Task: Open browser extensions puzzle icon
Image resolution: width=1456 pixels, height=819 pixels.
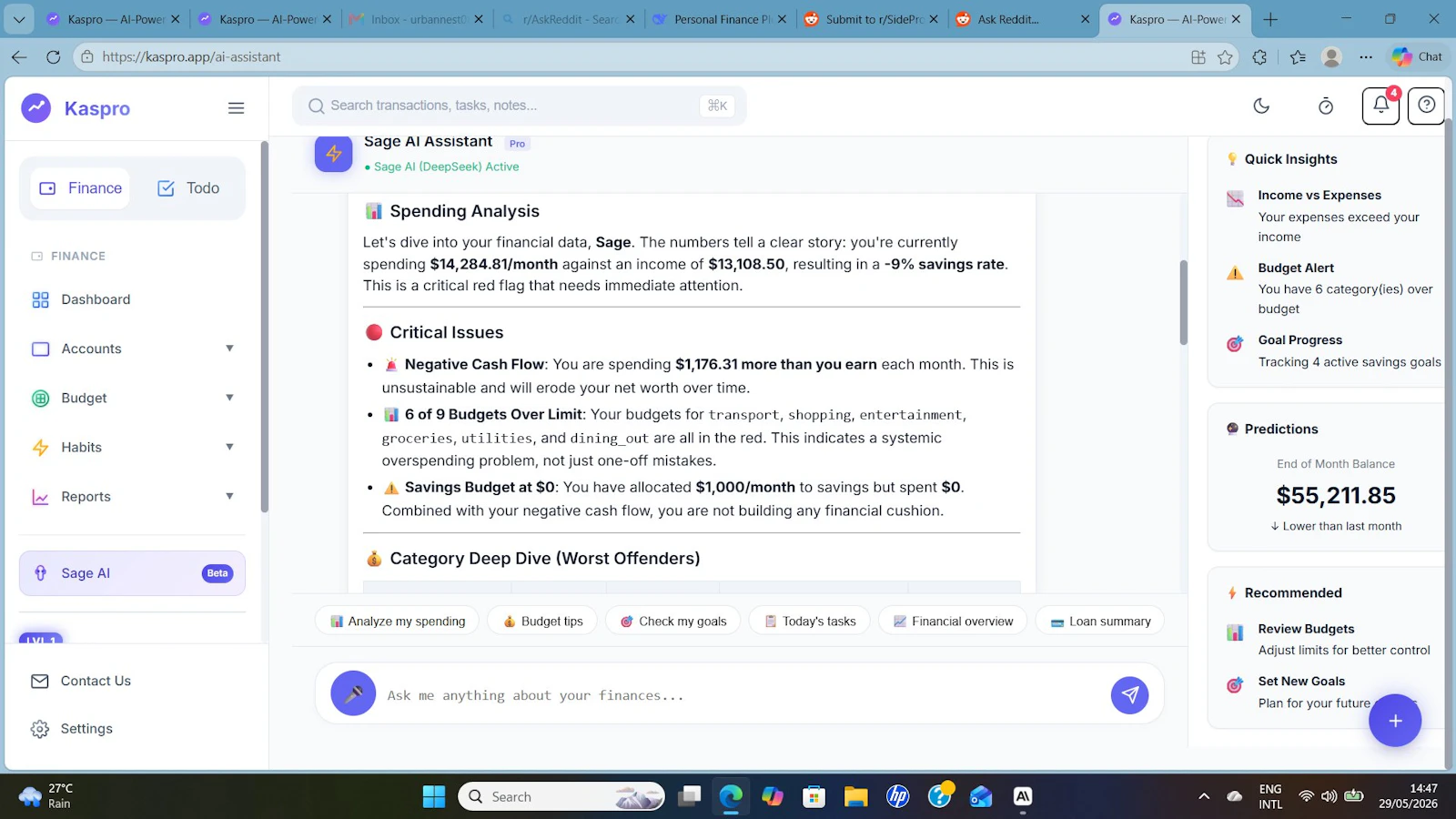Action: [1259, 57]
